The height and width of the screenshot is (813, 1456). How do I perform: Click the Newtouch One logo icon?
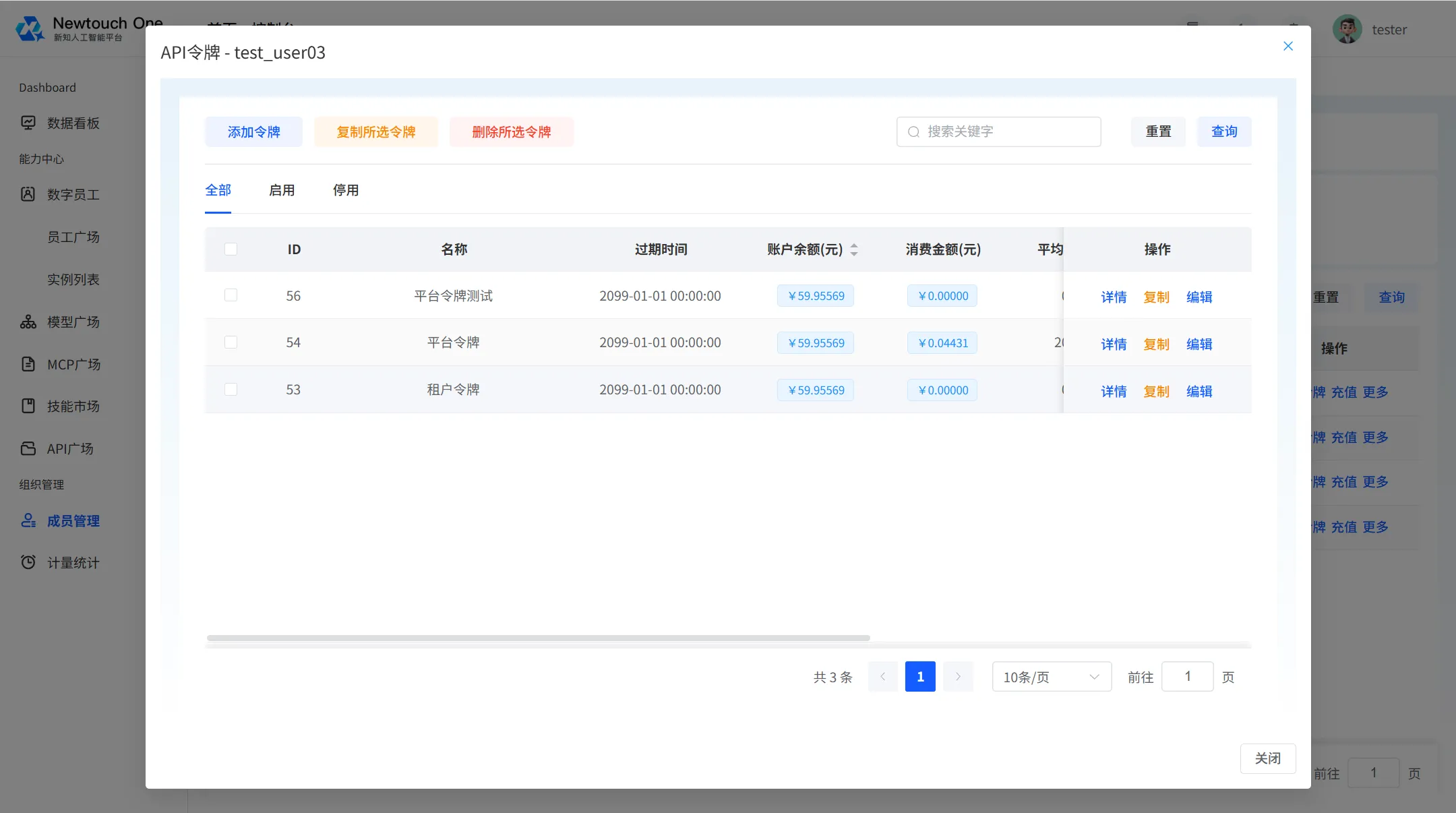pos(30,29)
